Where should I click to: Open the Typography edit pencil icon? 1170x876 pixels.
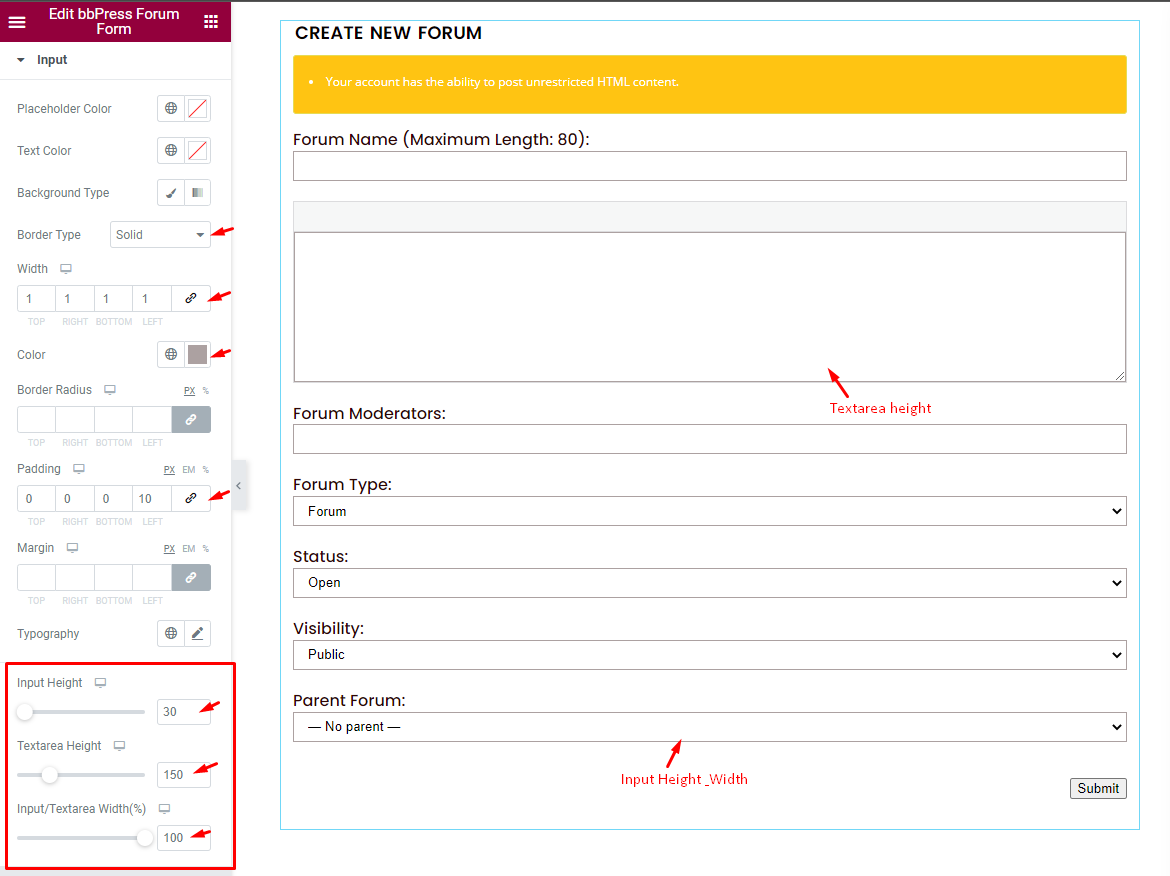(x=197, y=633)
